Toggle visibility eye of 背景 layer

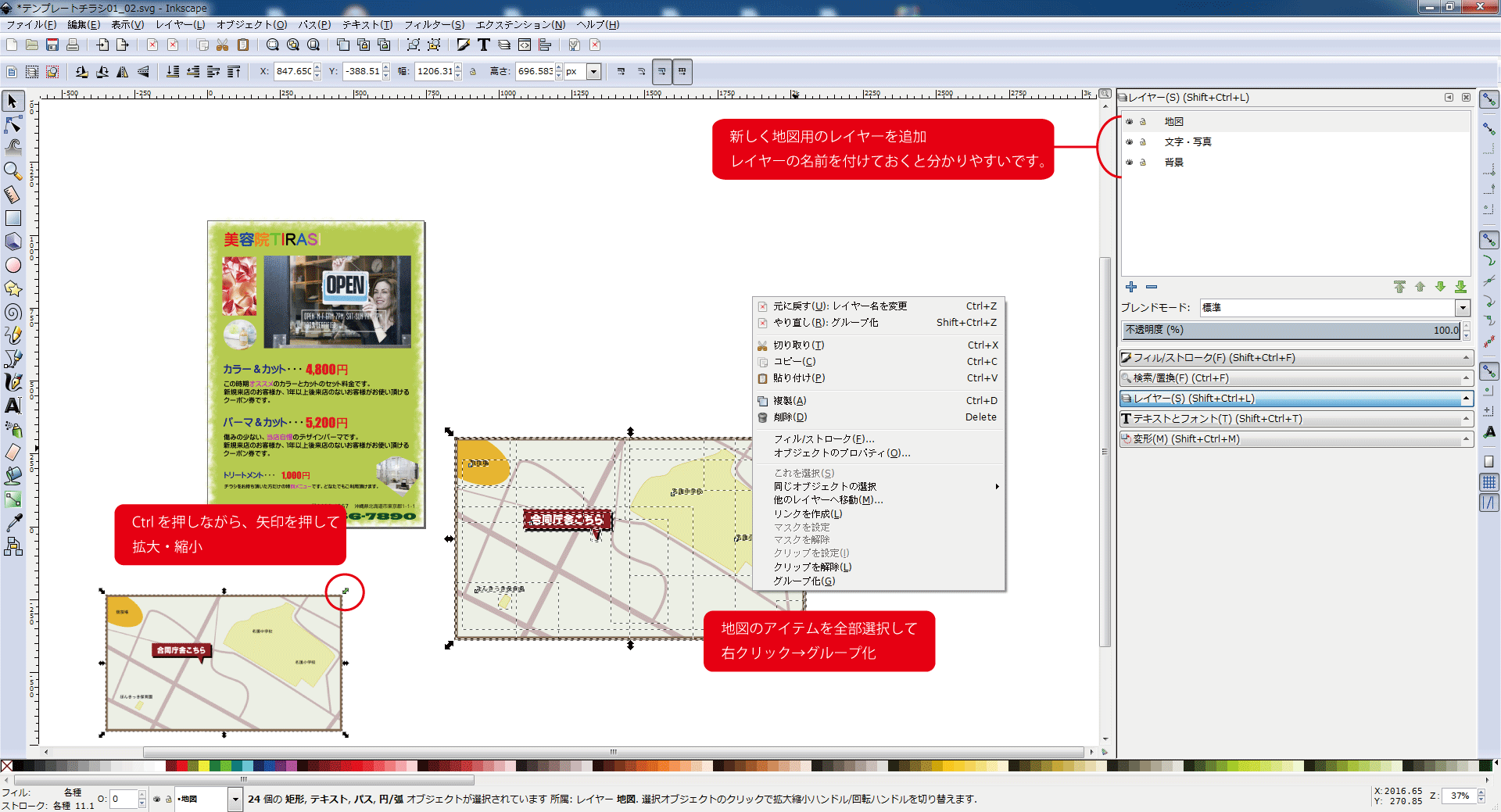[x=1129, y=163]
